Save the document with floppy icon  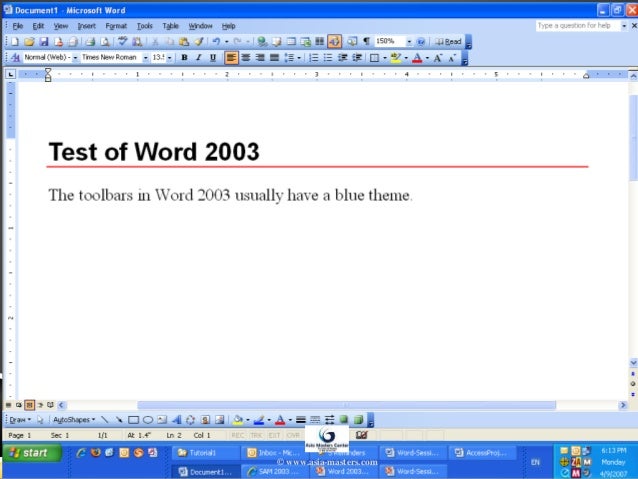(x=44, y=42)
